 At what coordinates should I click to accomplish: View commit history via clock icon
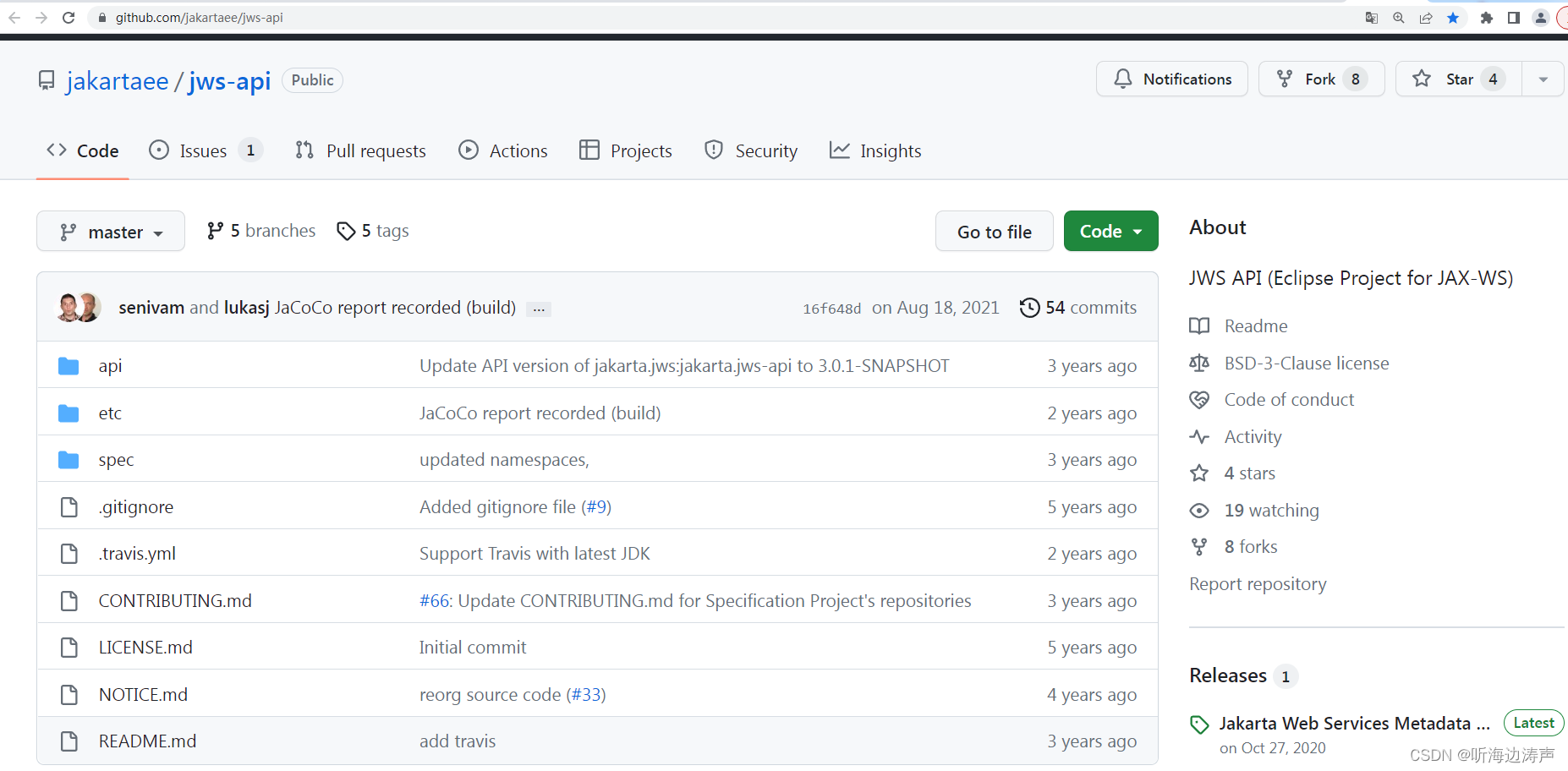pyautogui.click(x=1030, y=307)
